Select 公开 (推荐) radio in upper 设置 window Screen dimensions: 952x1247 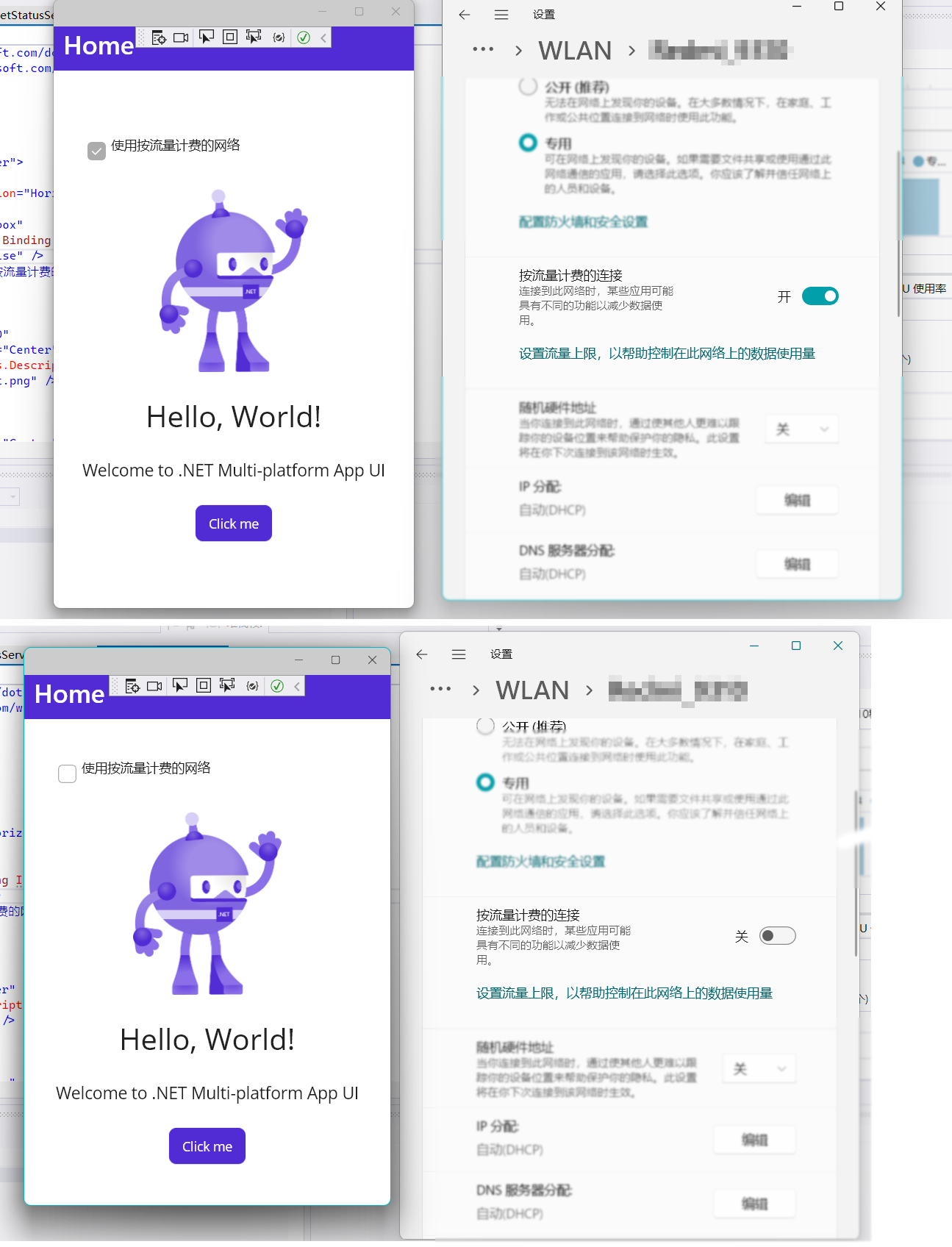[x=528, y=86]
